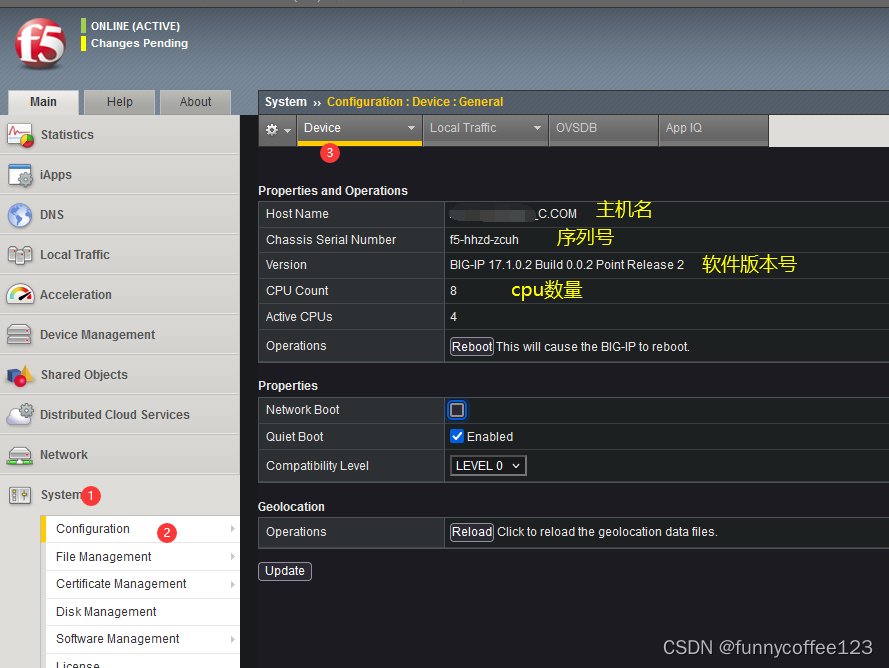Viewport: 889px width, 668px height.
Task: Click the Shared Objects shapes icon
Action: [x=20, y=375]
